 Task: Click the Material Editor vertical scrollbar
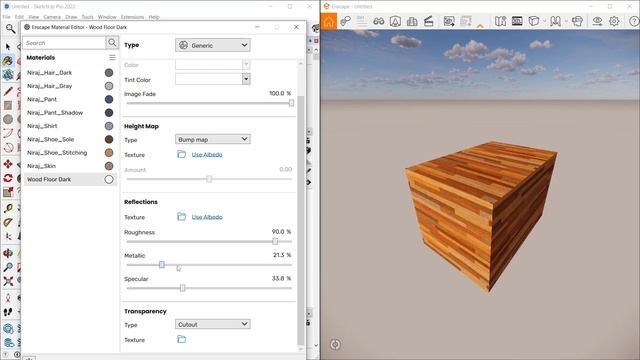[x=301, y=220]
